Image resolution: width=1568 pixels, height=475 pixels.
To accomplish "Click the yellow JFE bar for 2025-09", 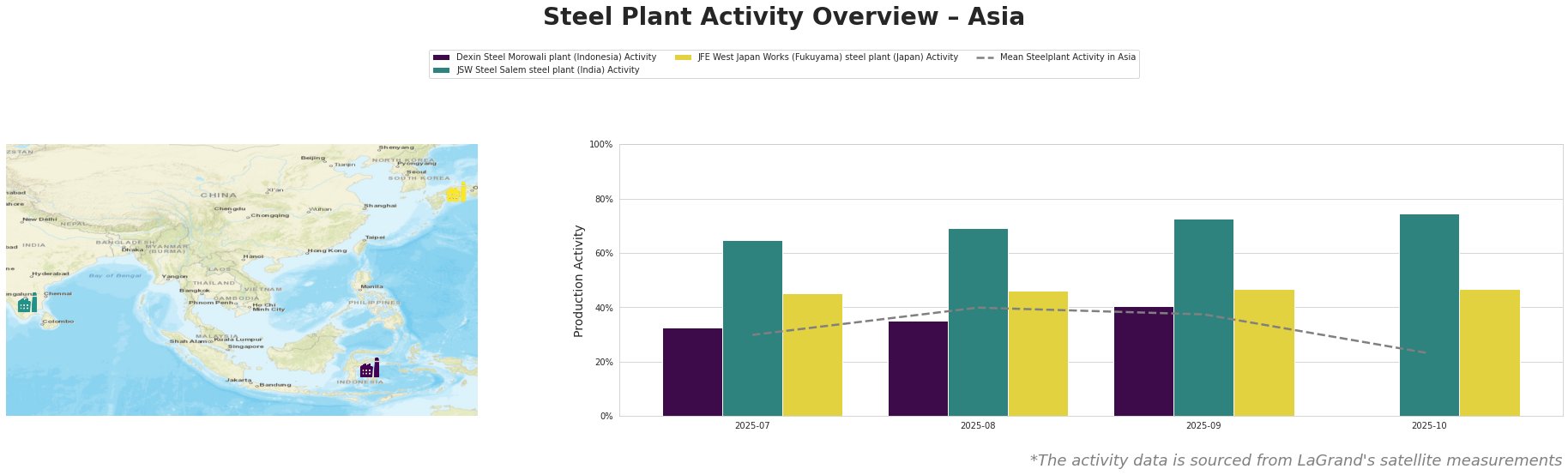I will pyautogui.click(x=1263, y=352).
